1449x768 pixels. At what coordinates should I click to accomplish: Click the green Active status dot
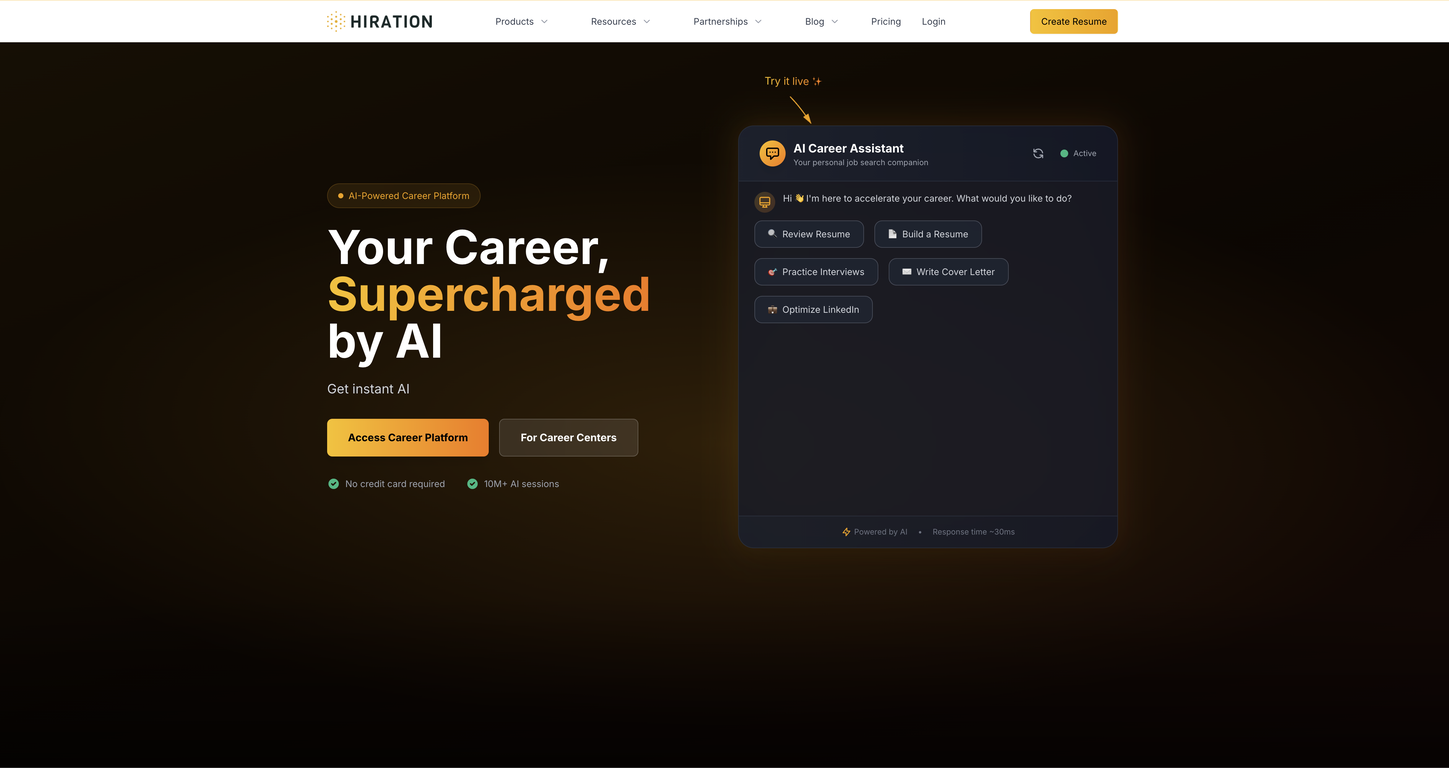pyautogui.click(x=1064, y=153)
